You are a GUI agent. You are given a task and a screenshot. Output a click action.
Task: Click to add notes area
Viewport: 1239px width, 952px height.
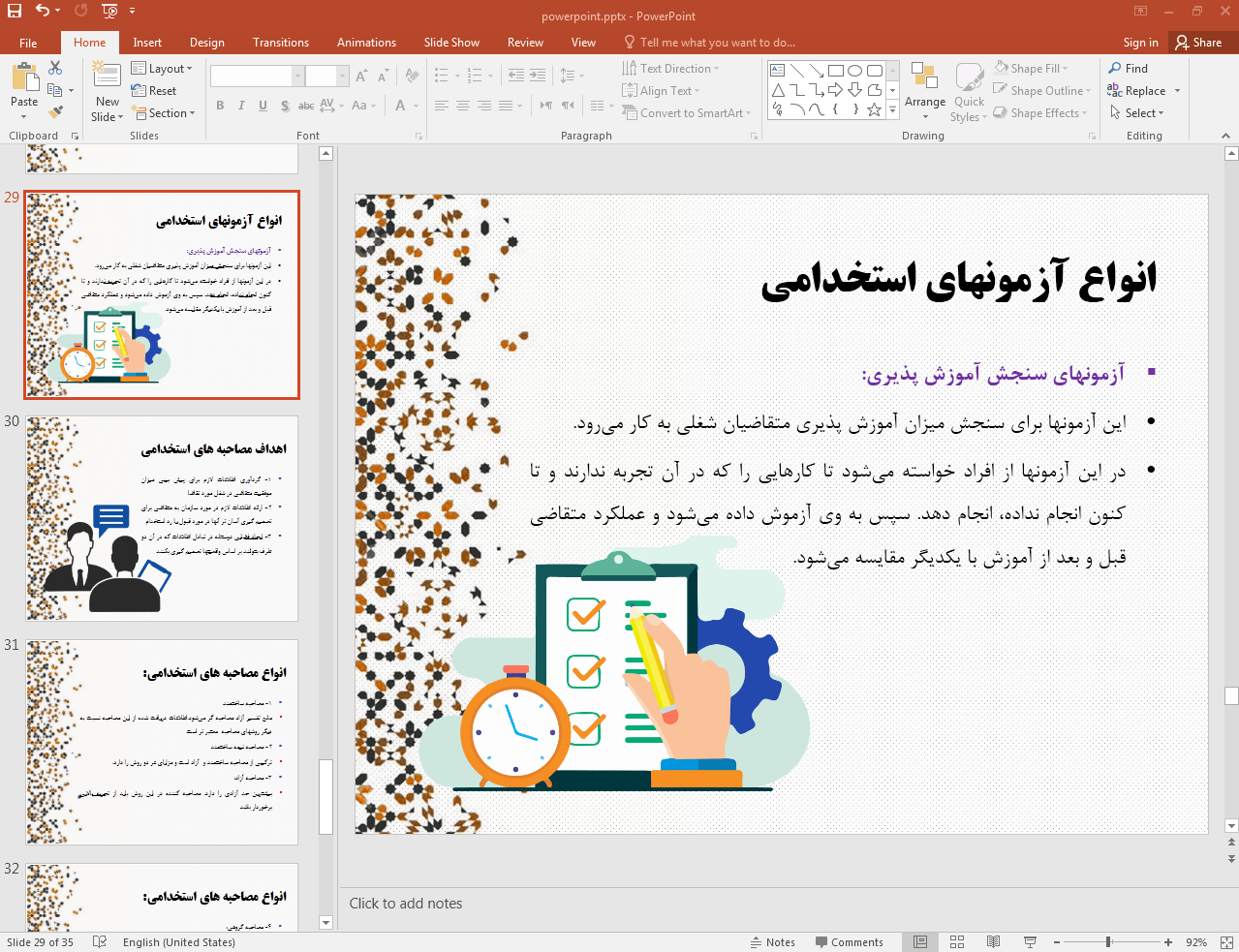tap(783, 903)
